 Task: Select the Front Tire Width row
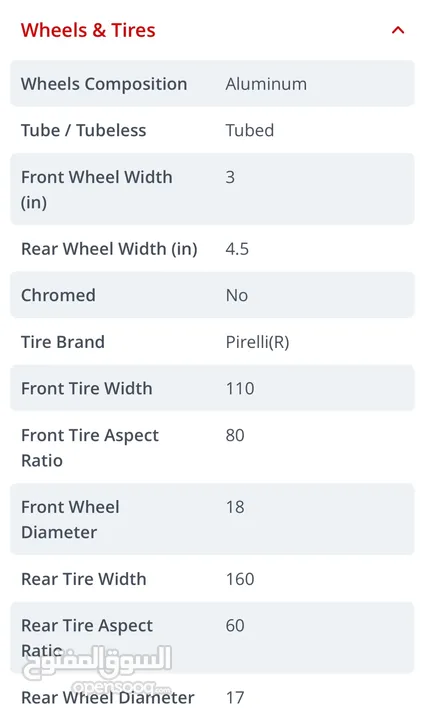click(212, 388)
